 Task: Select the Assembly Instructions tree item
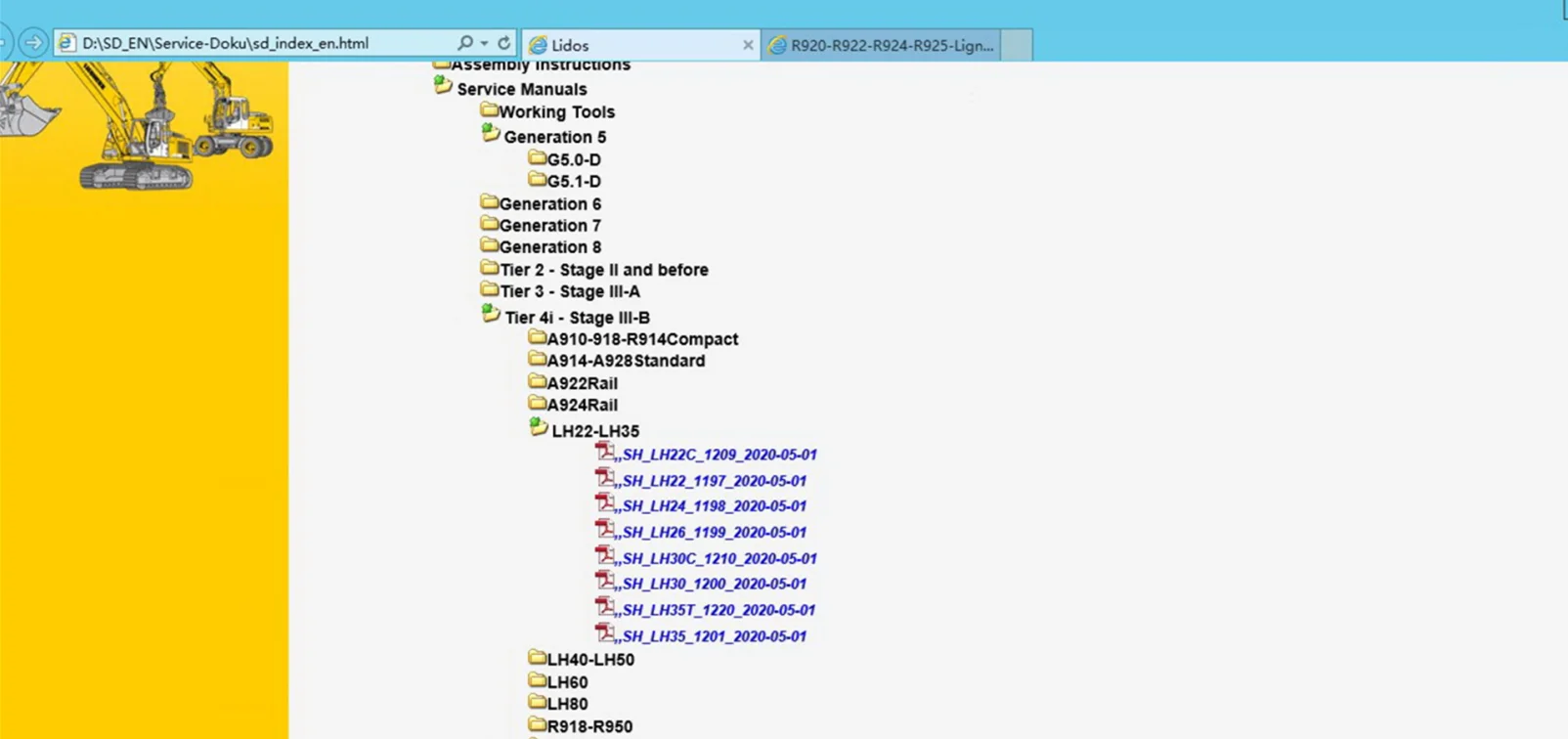pyautogui.click(x=541, y=65)
